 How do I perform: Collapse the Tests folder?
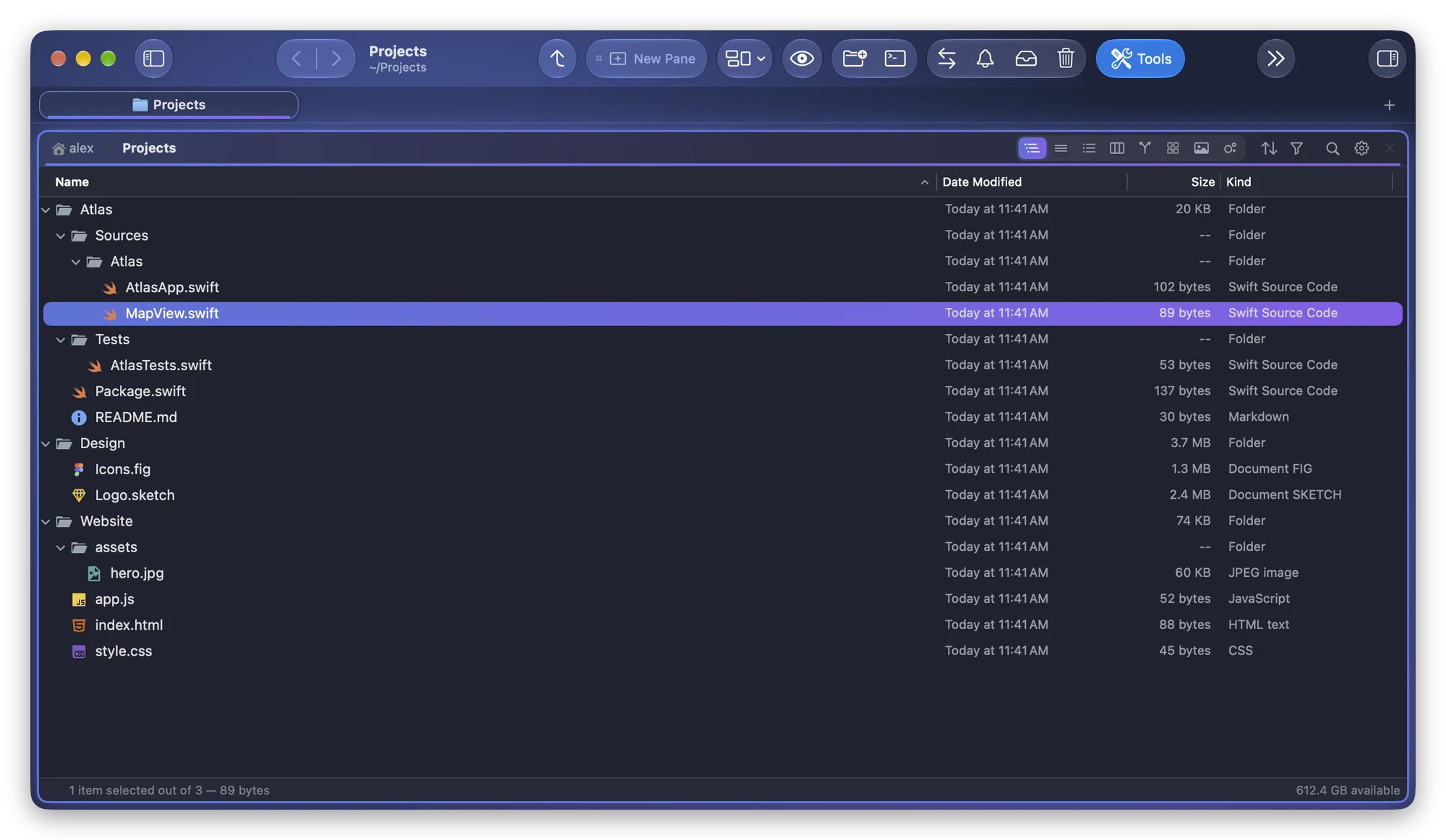61,340
